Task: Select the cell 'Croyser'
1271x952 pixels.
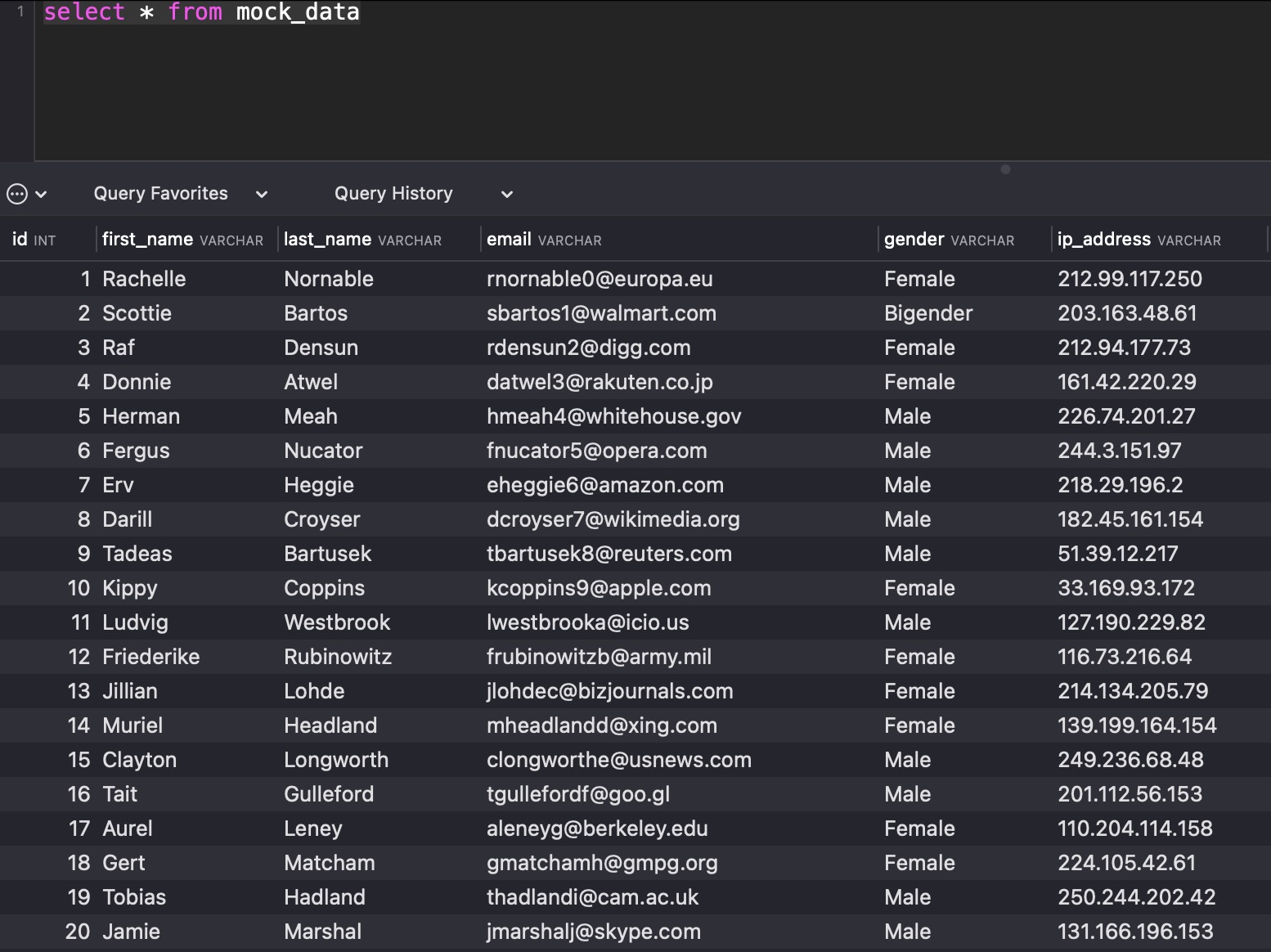Action: tap(321, 519)
